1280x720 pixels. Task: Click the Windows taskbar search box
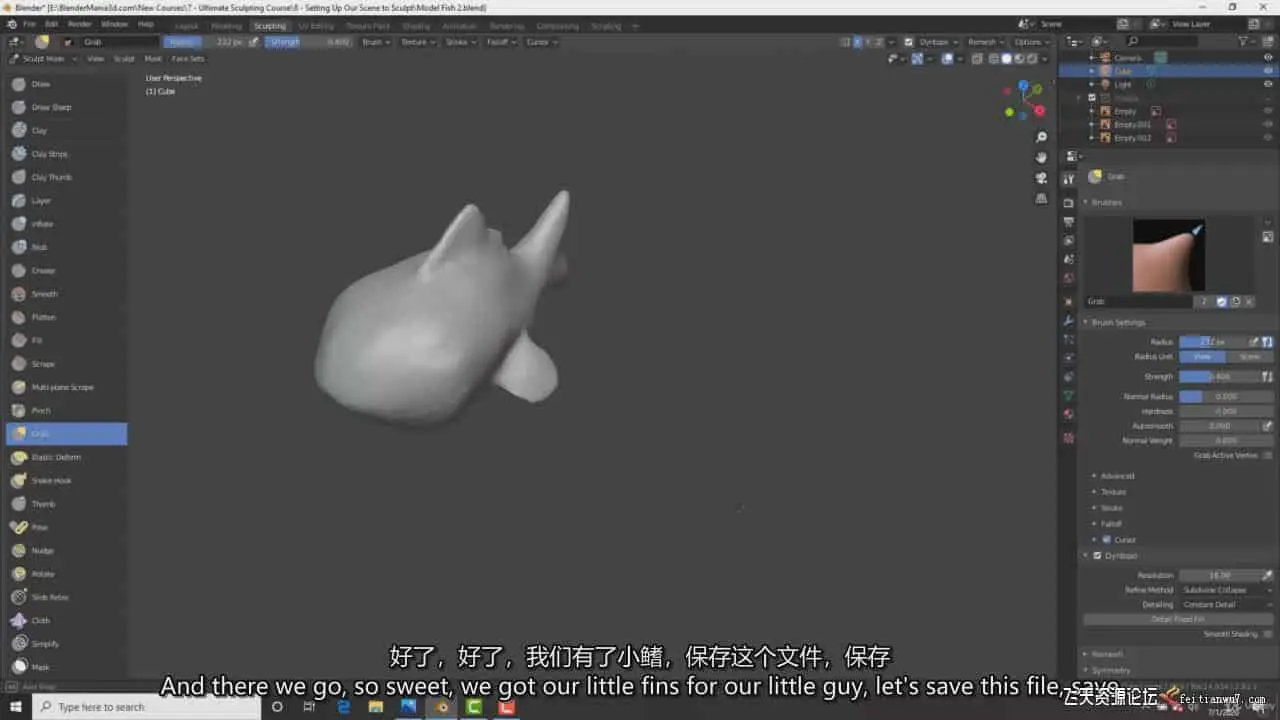145,707
